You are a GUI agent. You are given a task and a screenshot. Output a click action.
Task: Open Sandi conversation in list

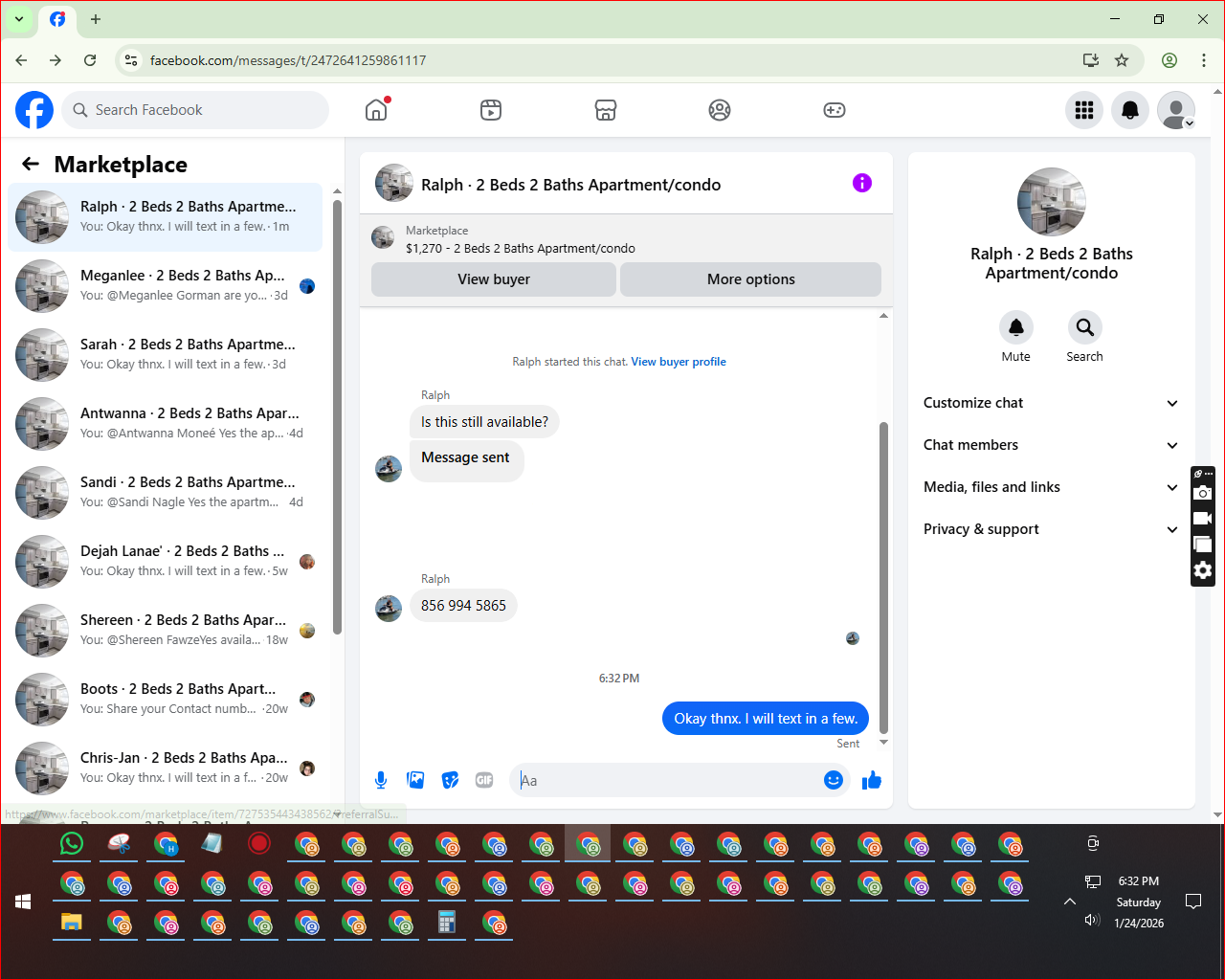pyautogui.click(x=165, y=493)
